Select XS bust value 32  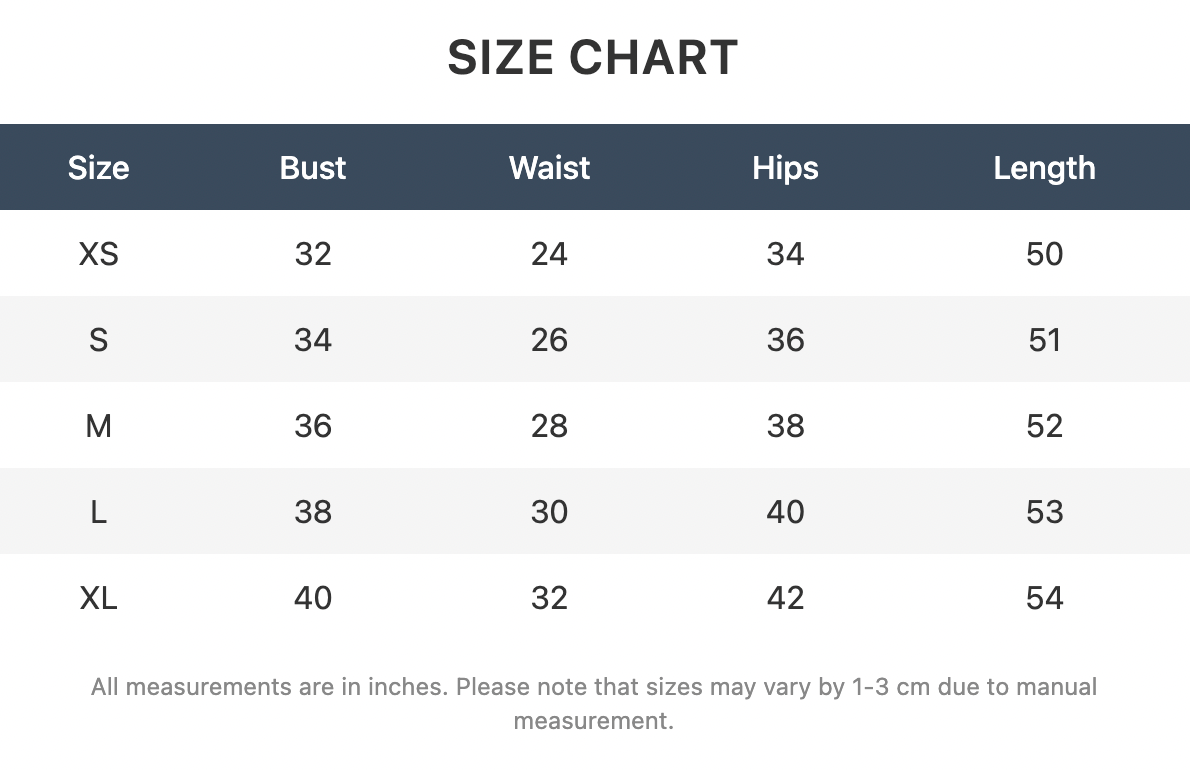(313, 253)
